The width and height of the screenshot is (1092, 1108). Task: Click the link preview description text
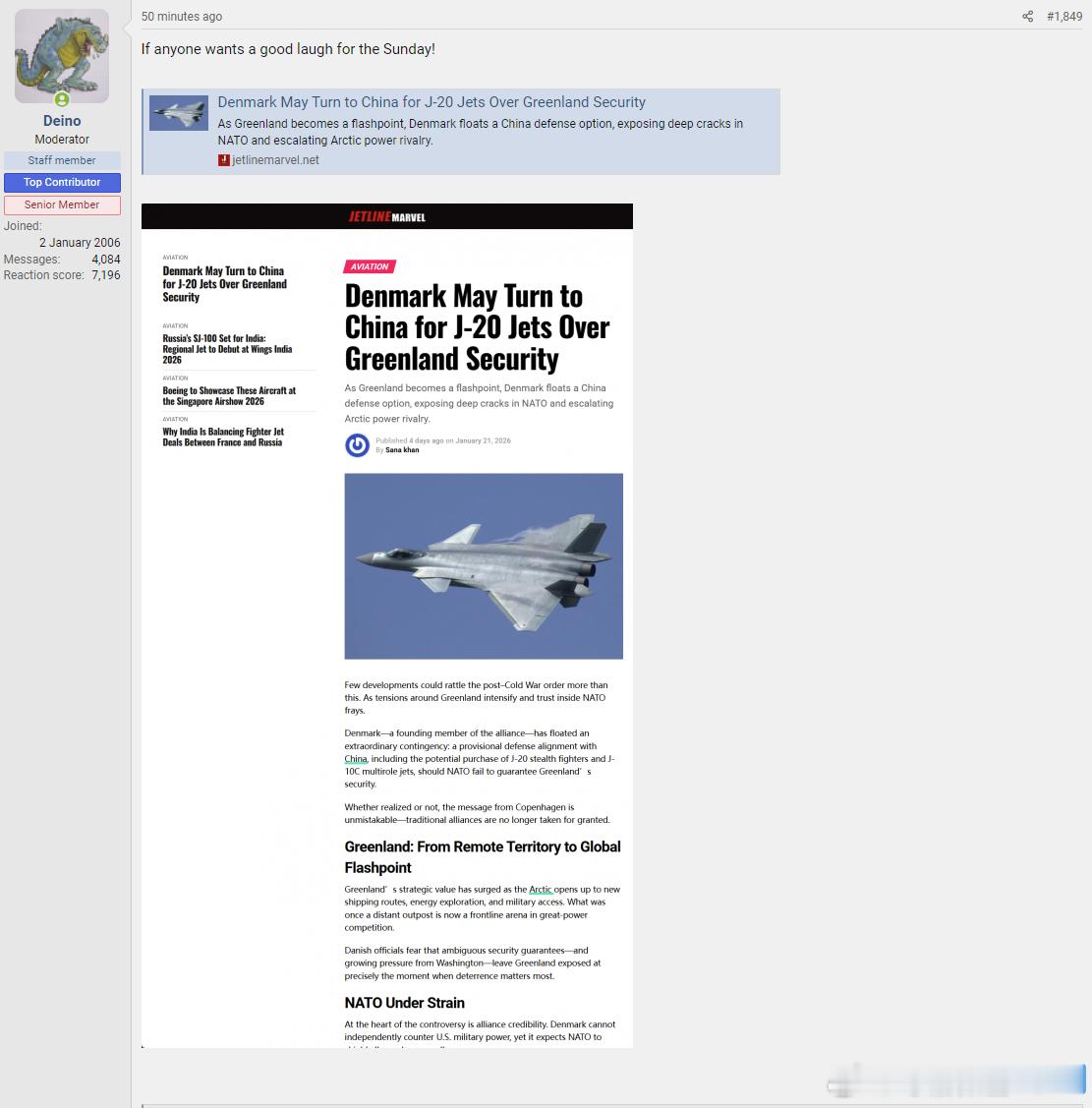(x=481, y=132)
